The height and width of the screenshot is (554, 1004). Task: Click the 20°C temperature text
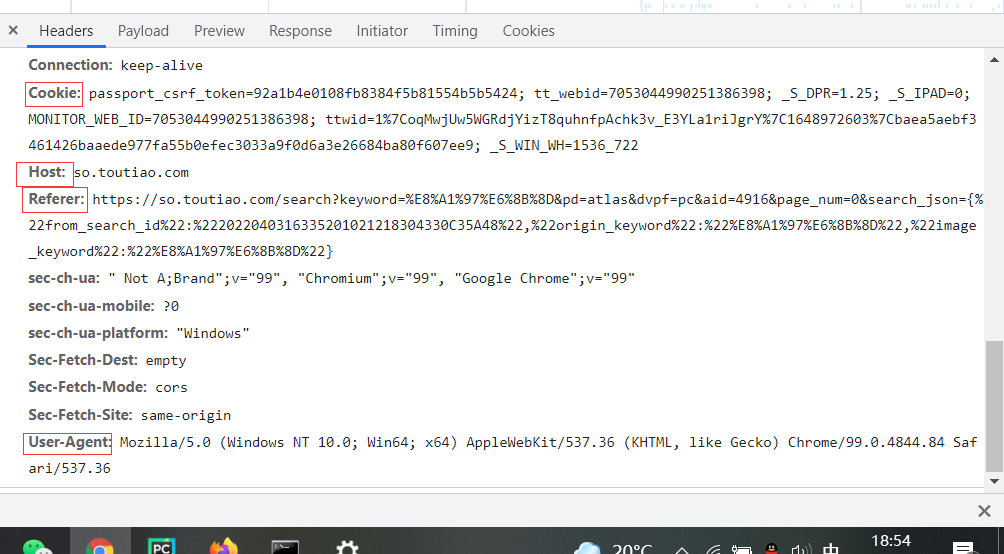coord(633,550)
